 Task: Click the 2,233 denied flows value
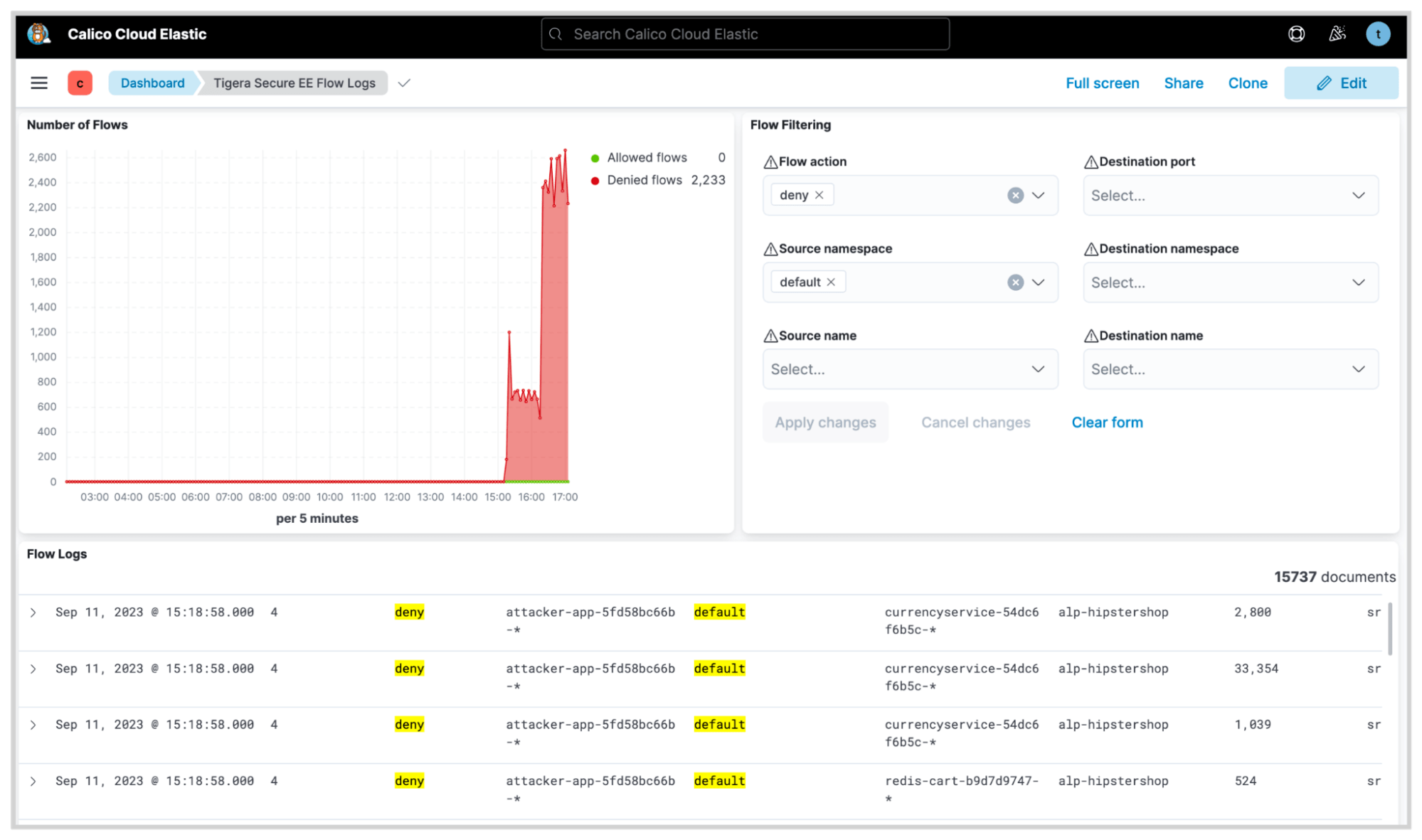(708, 181)
